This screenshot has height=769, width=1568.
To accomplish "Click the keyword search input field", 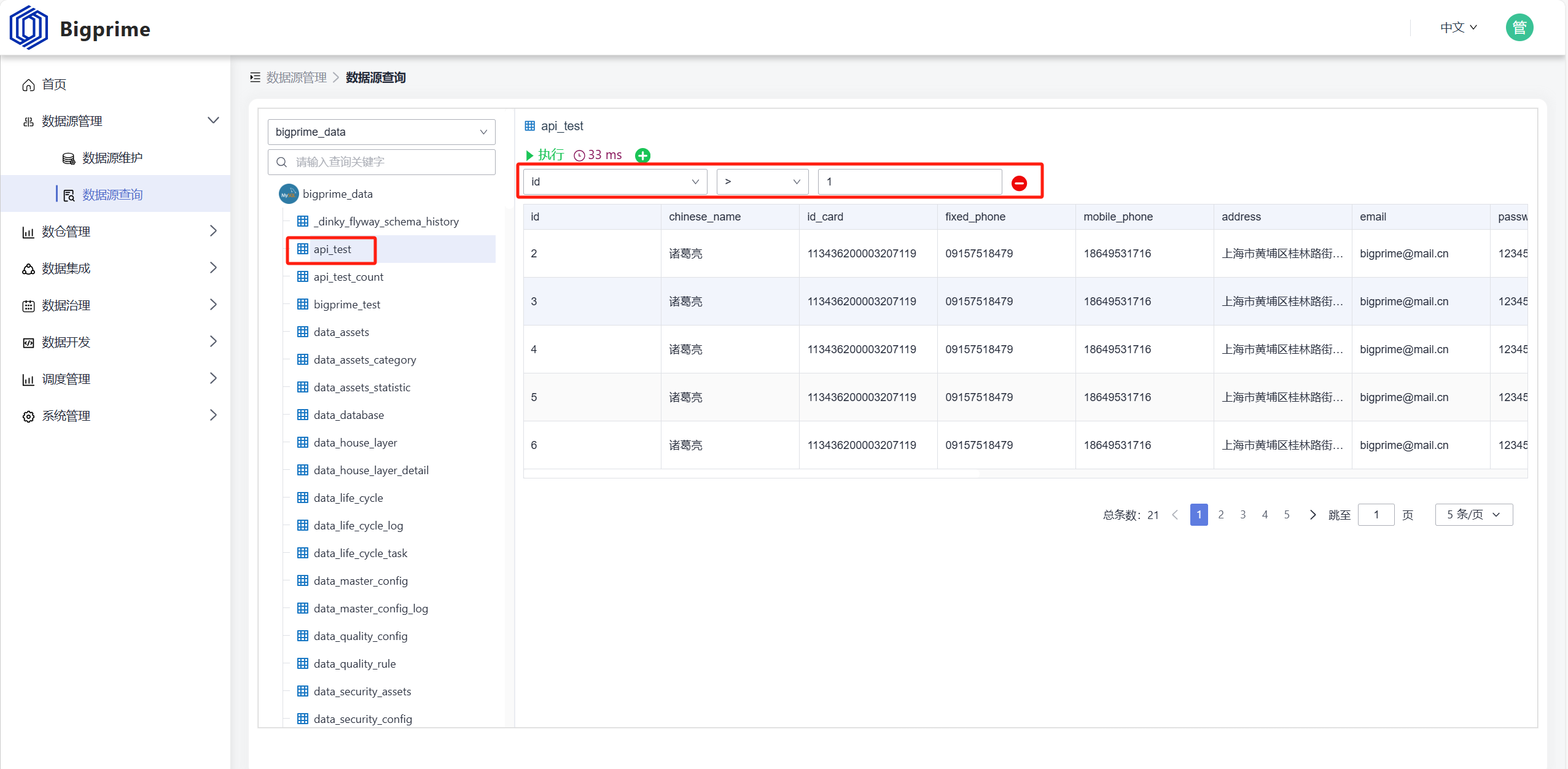I will (x=381, y=162).
